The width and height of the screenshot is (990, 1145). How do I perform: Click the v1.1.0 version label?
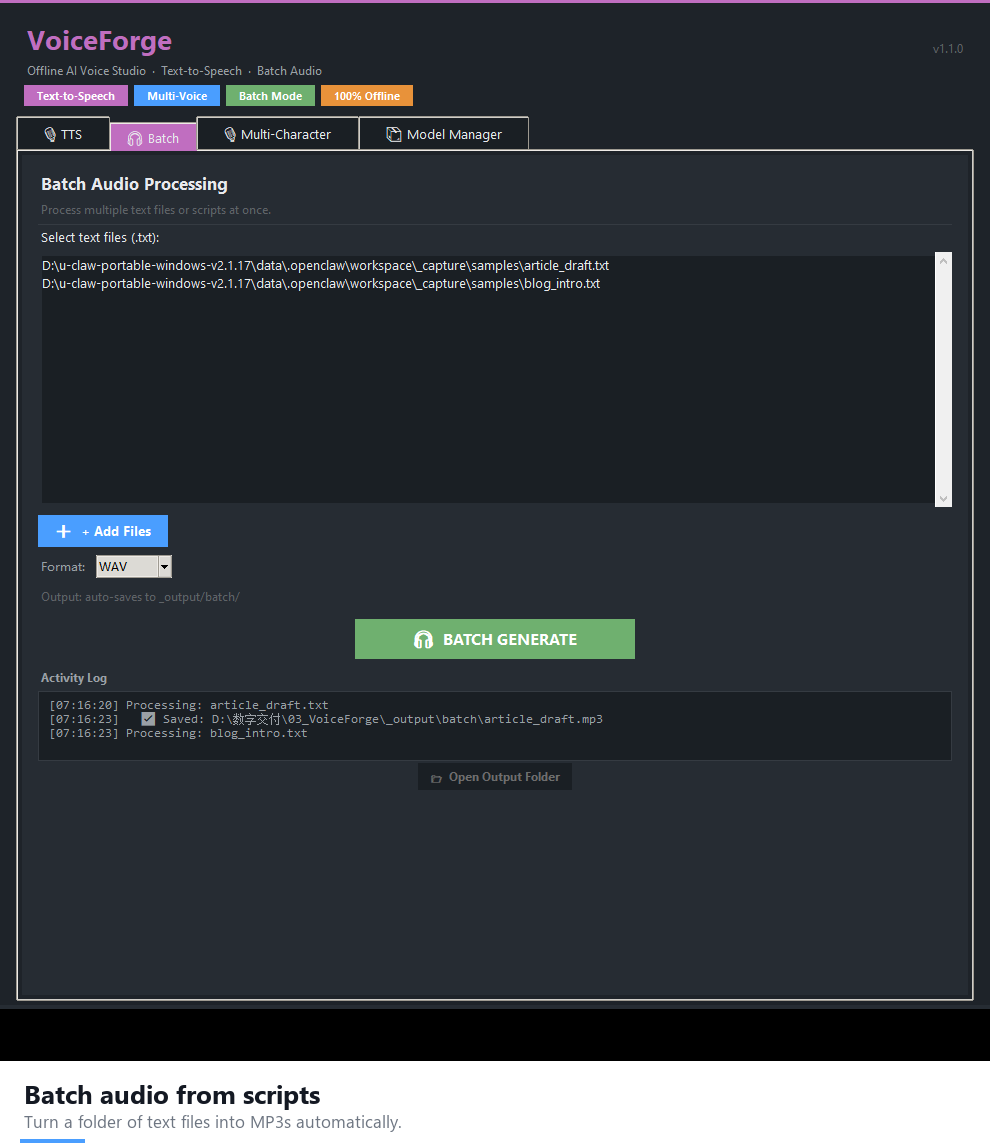coord(948,49)
